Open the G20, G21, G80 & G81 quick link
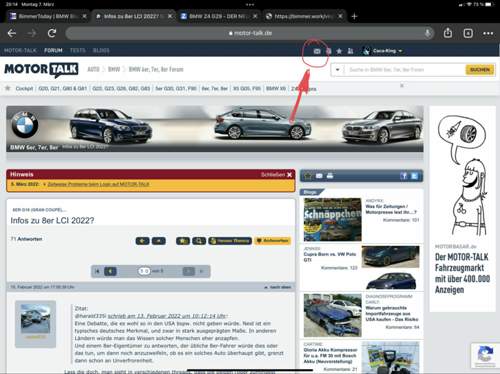 63,89
